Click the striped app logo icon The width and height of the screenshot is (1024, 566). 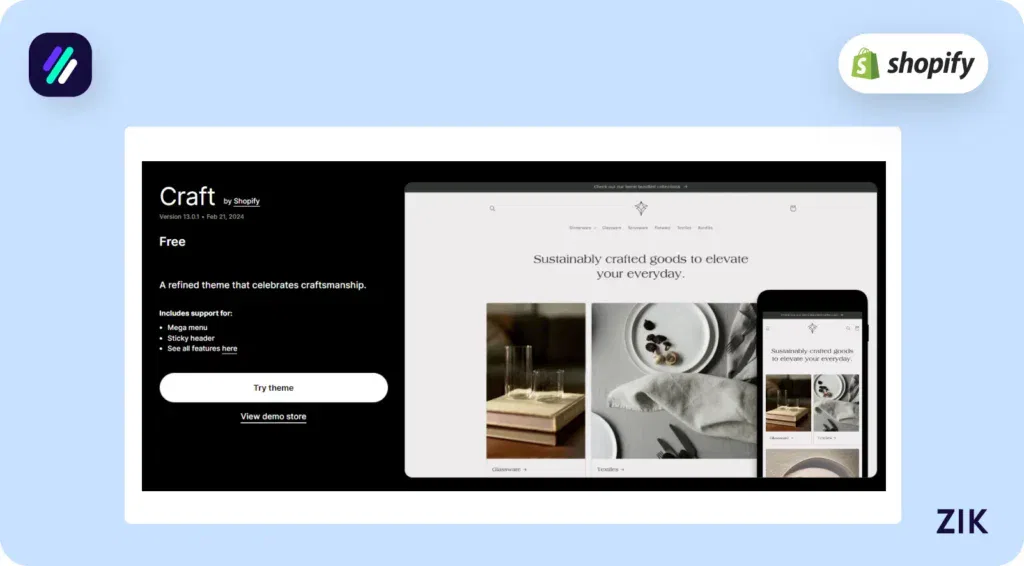(60, 65)
